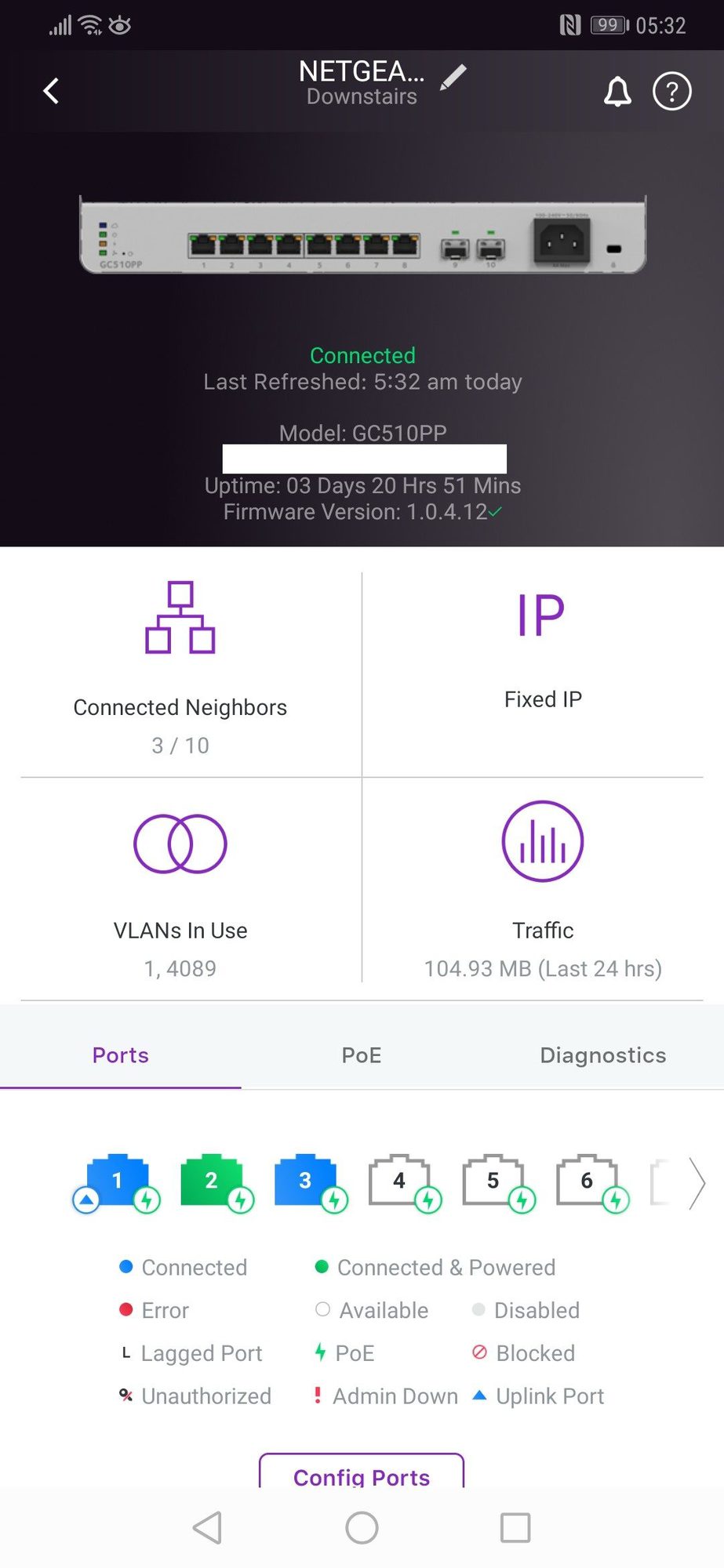Edit the switch name with the pencil icon
This screenshot has width=724, height=1568.
(x=453, y=78)
